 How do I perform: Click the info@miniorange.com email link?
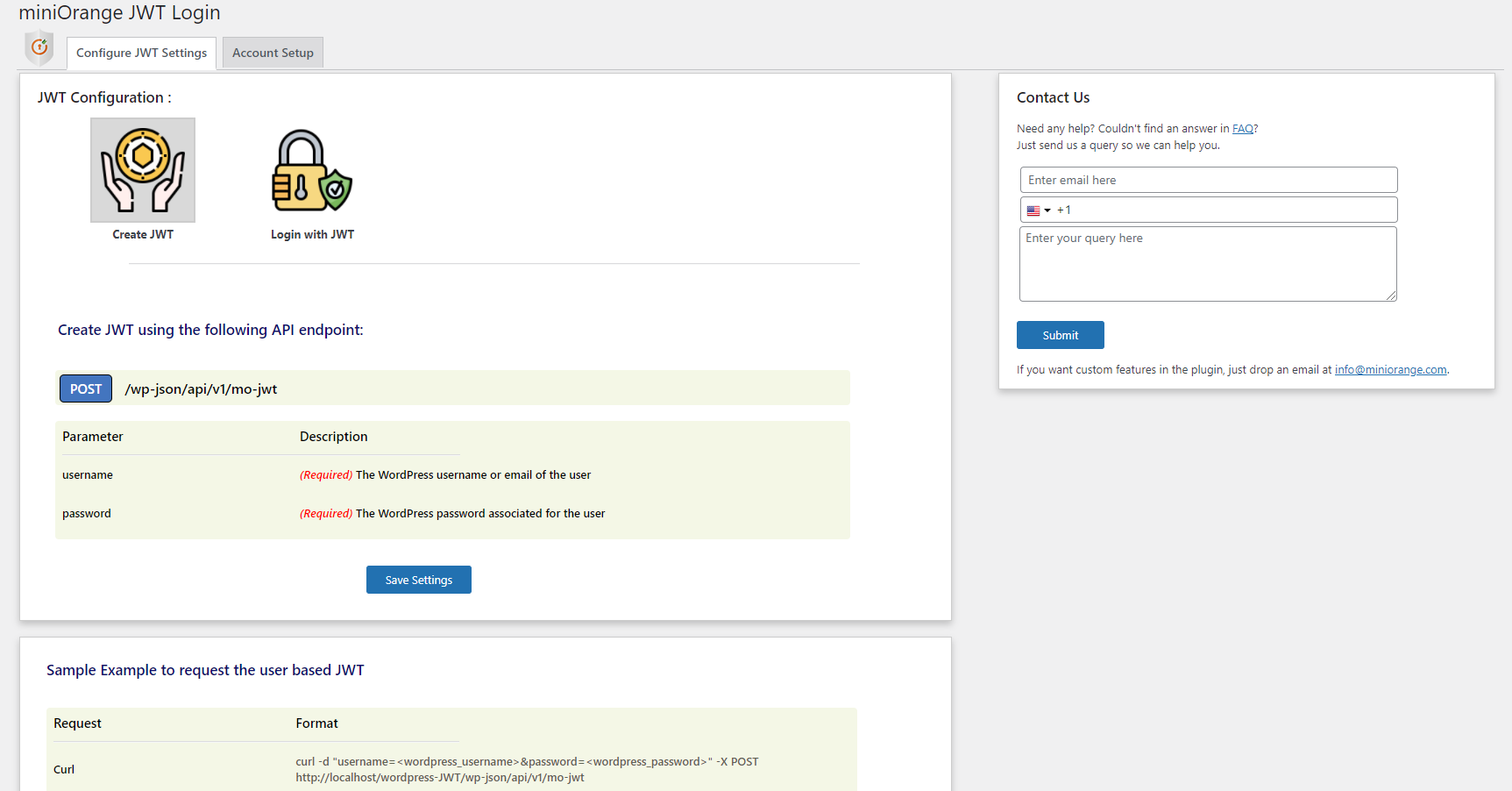[1391, 370]
